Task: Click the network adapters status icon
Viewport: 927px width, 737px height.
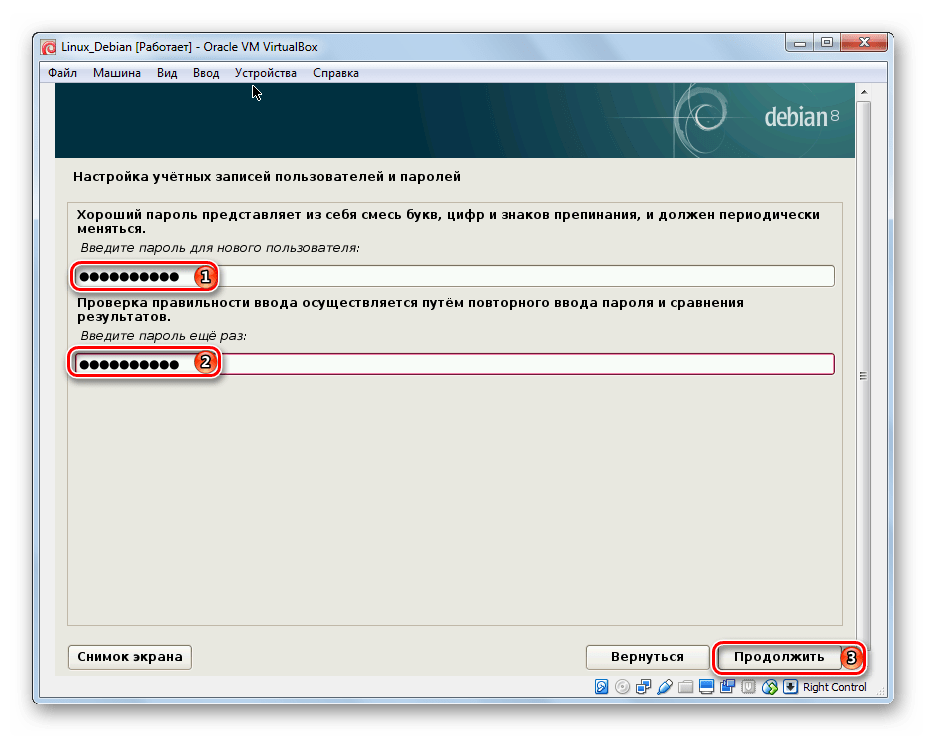Action: pos(644,687)
